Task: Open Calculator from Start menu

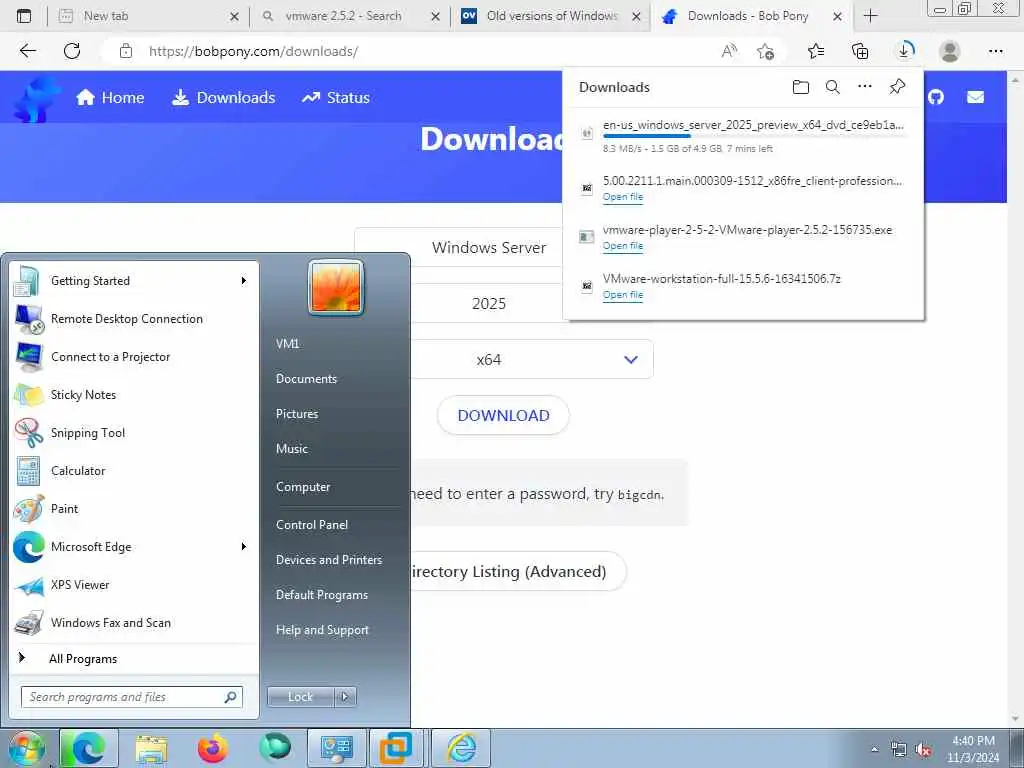Action: click(x=134, y=470)
